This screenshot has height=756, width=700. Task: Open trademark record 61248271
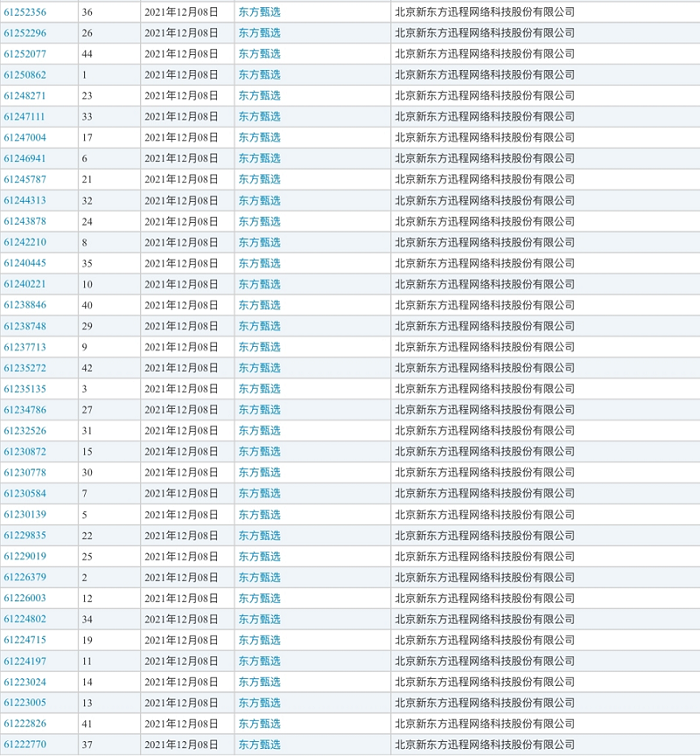(24, 96)
